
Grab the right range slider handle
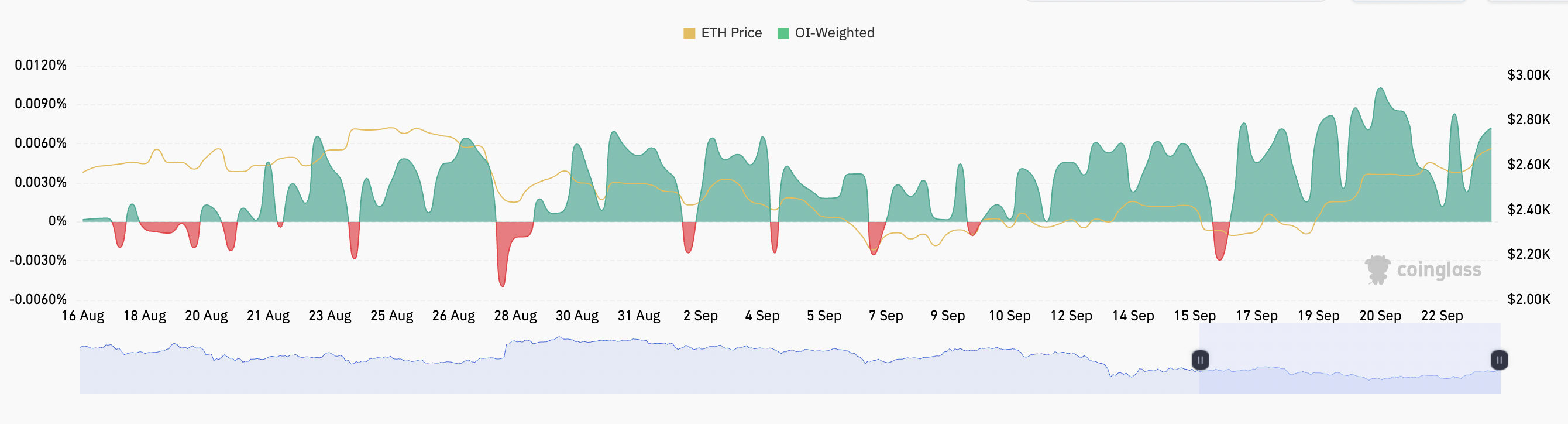(x=1499, y=360)
